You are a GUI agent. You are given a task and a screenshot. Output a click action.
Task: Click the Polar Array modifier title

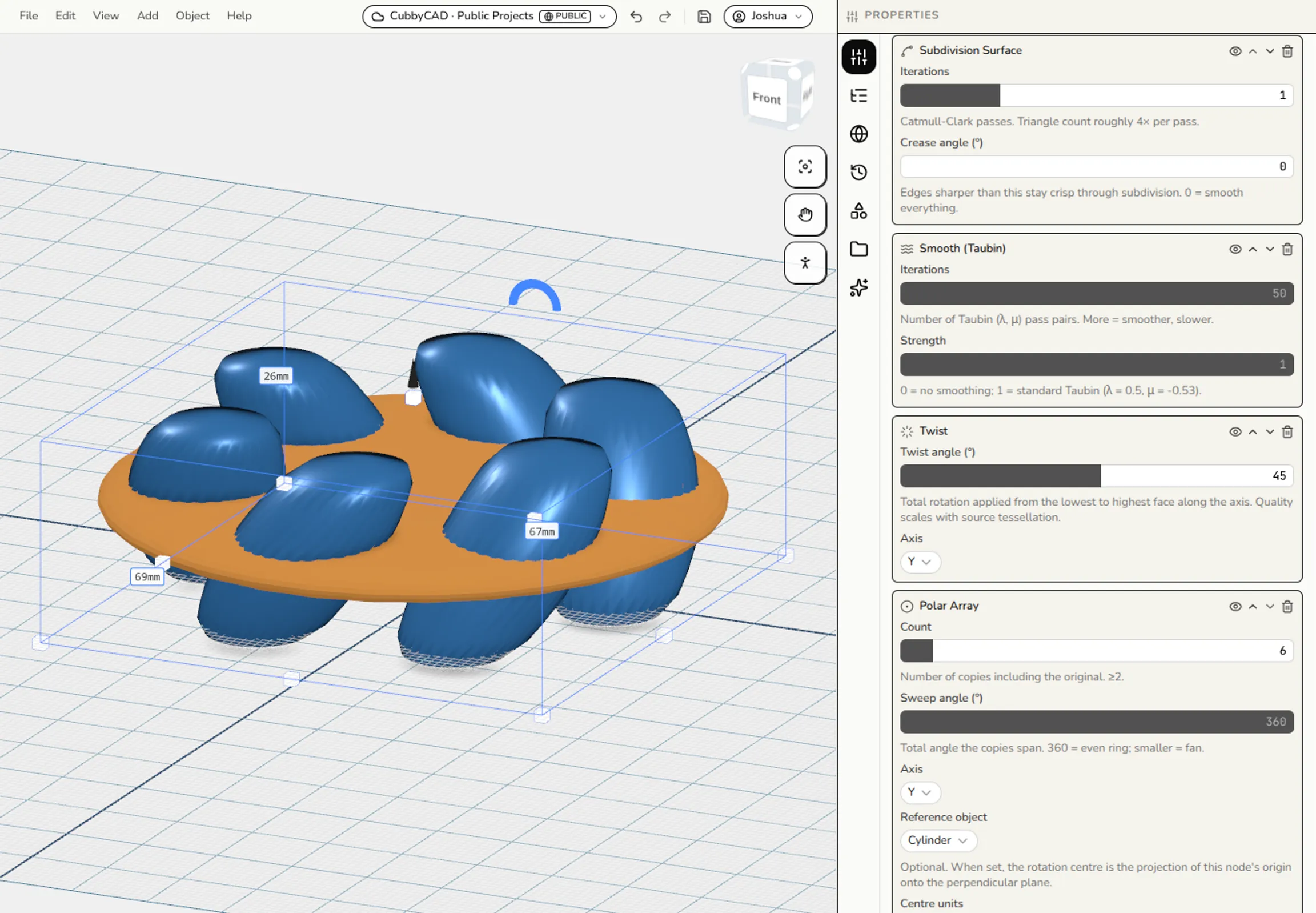tap(949, 606)
